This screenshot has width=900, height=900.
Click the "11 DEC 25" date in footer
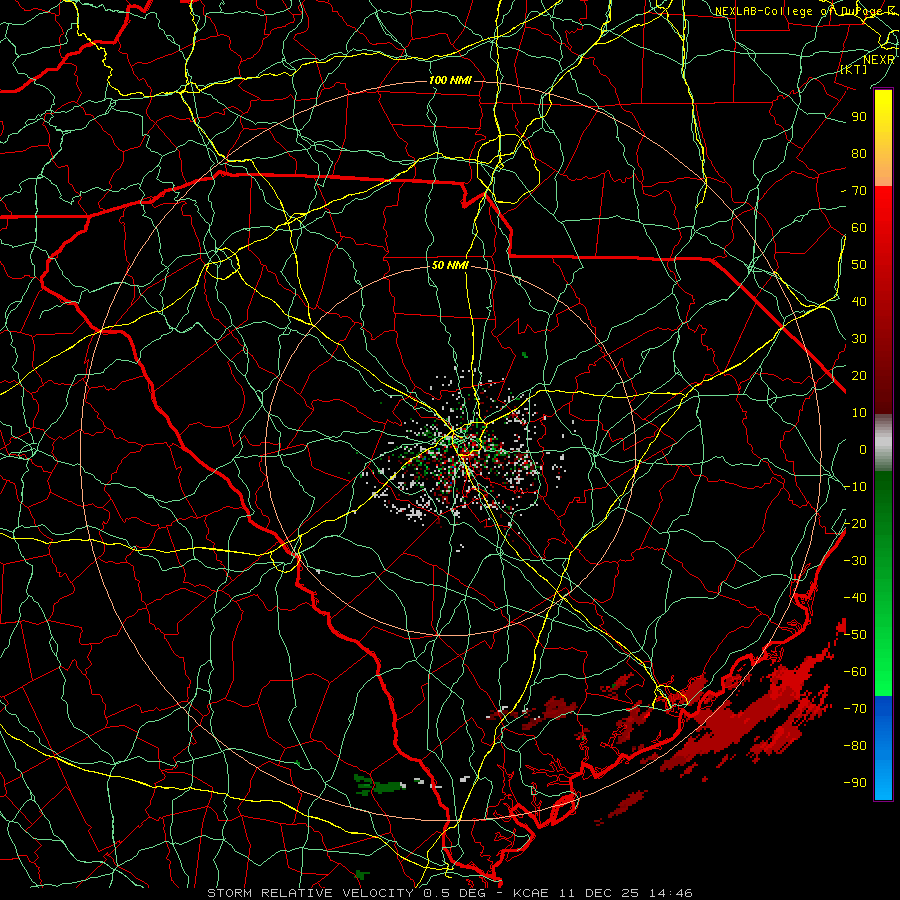pos(599,893)
